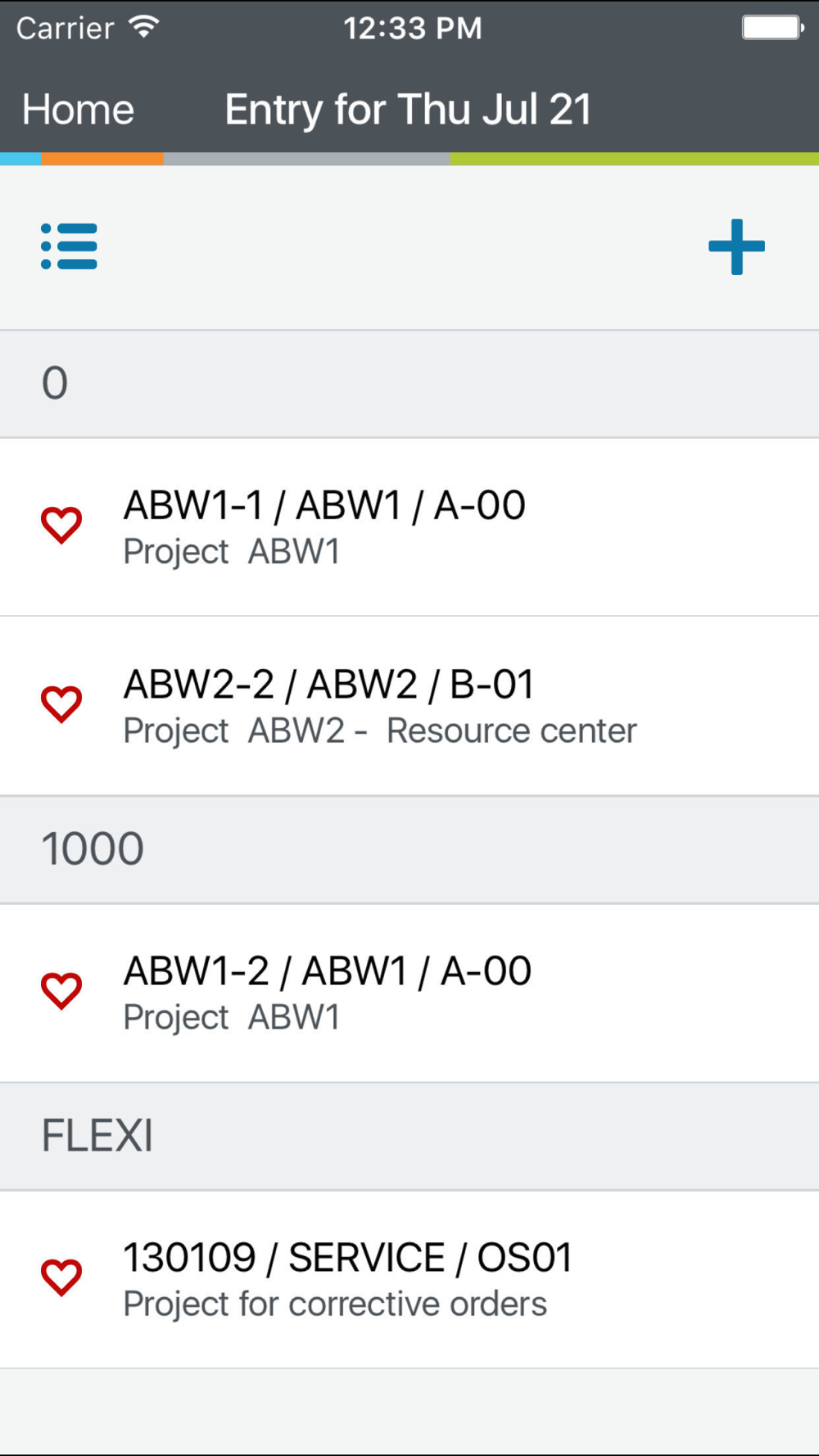
Task: Toggle favorite heart for ABW2-2 entry
Action: (61, 704)
